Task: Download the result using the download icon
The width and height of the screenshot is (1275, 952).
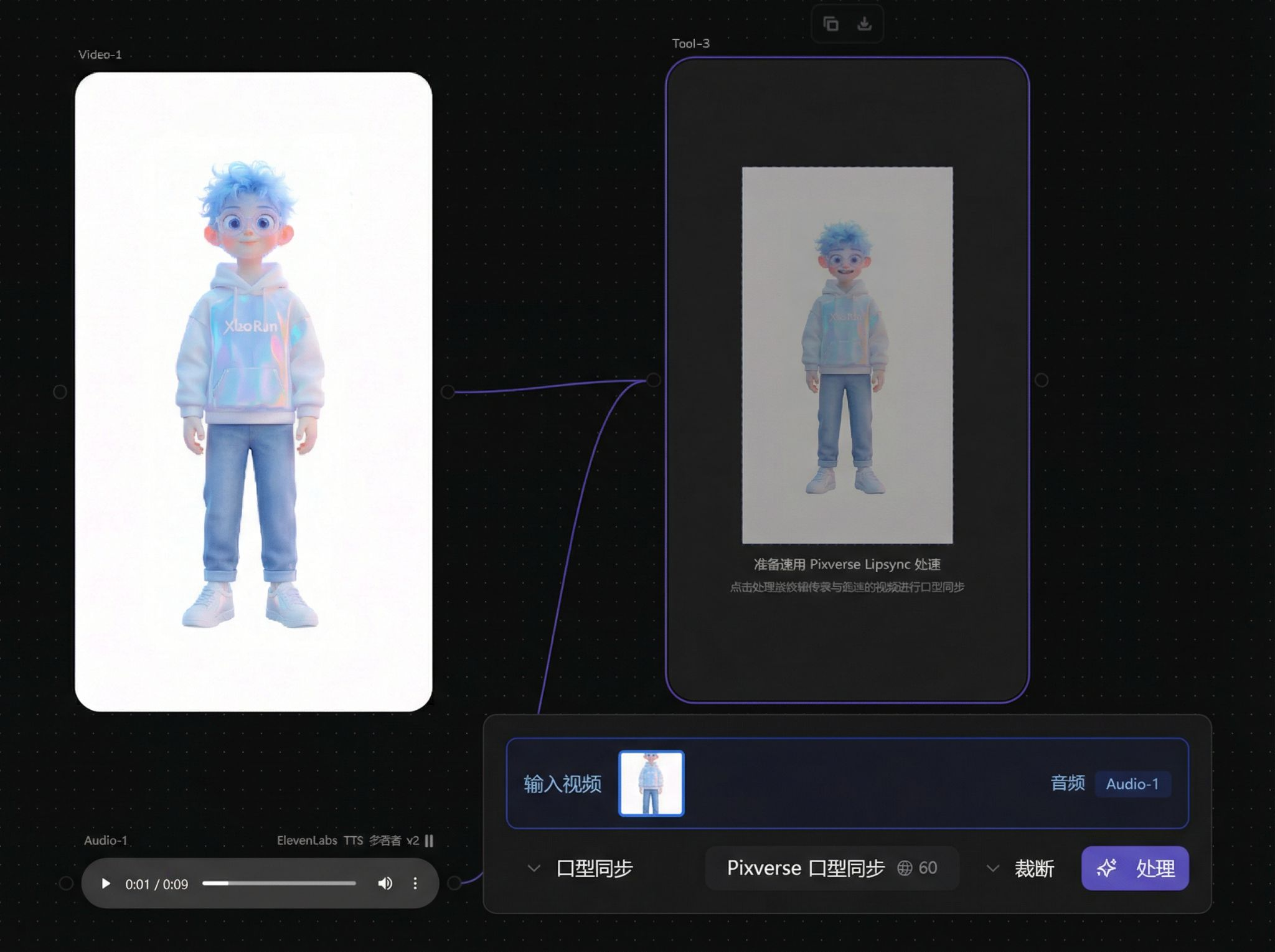Action: click(x=865, y=24)
